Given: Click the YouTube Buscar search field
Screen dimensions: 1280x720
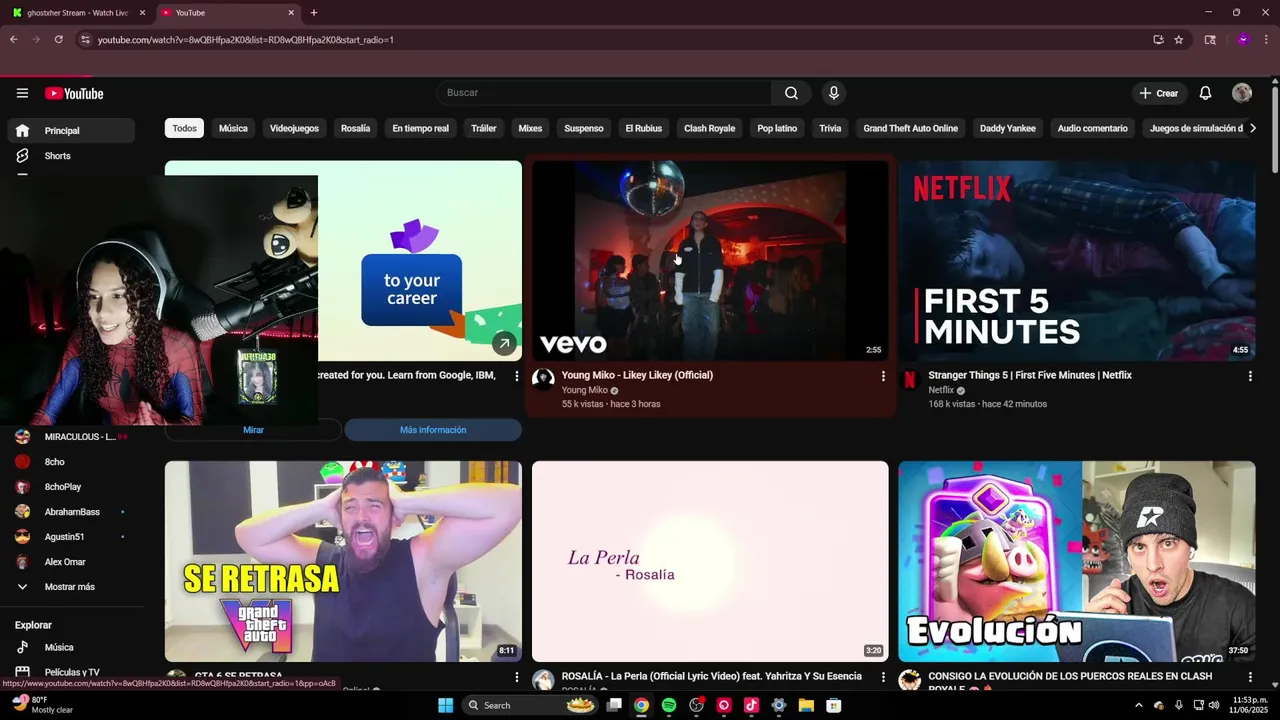Looking at the screenshot, I should (603, 93).
